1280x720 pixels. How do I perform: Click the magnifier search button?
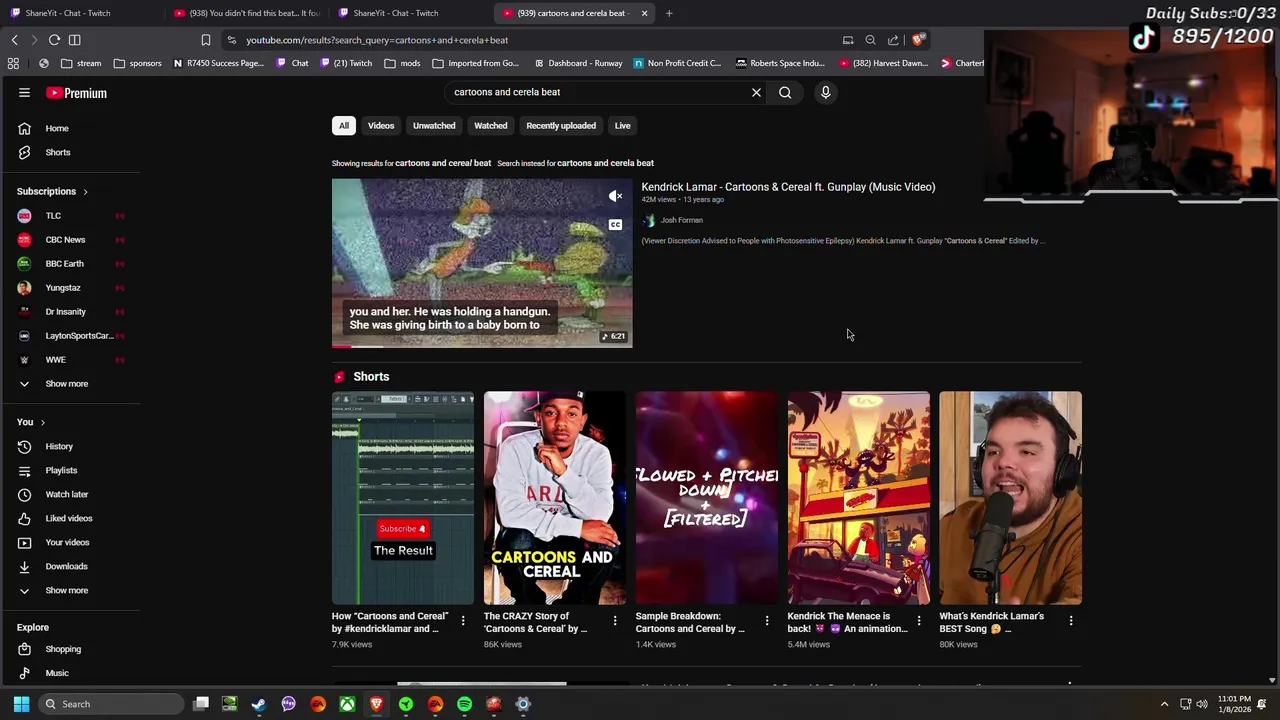point(785,92)
